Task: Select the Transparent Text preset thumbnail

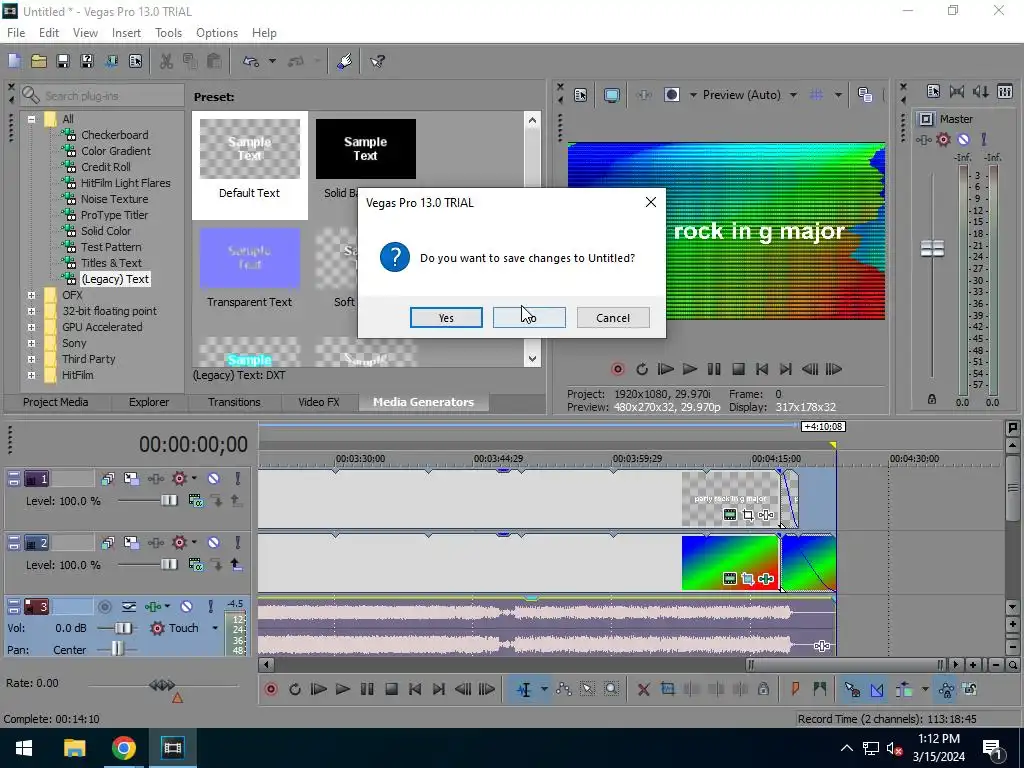Action: click(x=249, y=259)
